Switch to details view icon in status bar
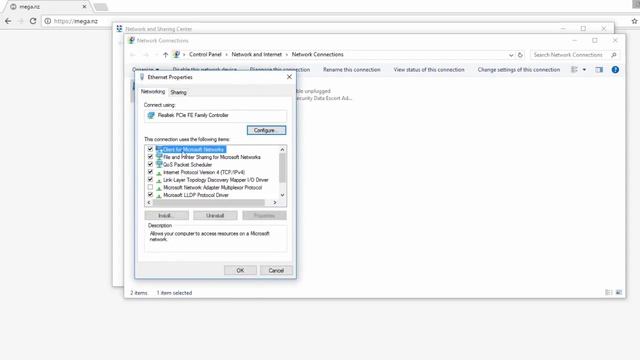The height and width of the screenshot is (360, 640). [609, 292]
